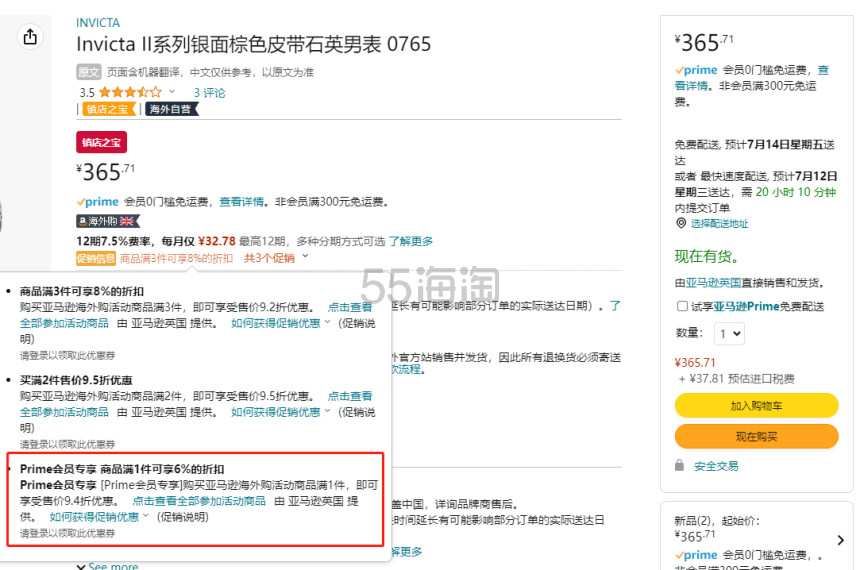Click the prime logo in new offers box

click(696, 555)
